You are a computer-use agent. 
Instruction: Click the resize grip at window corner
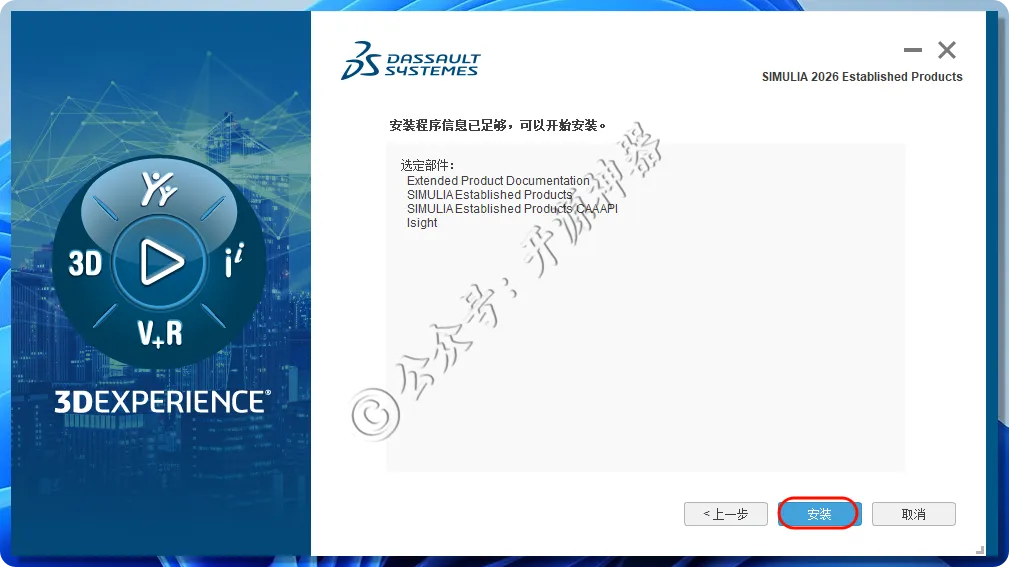click(x=979, y=550)
